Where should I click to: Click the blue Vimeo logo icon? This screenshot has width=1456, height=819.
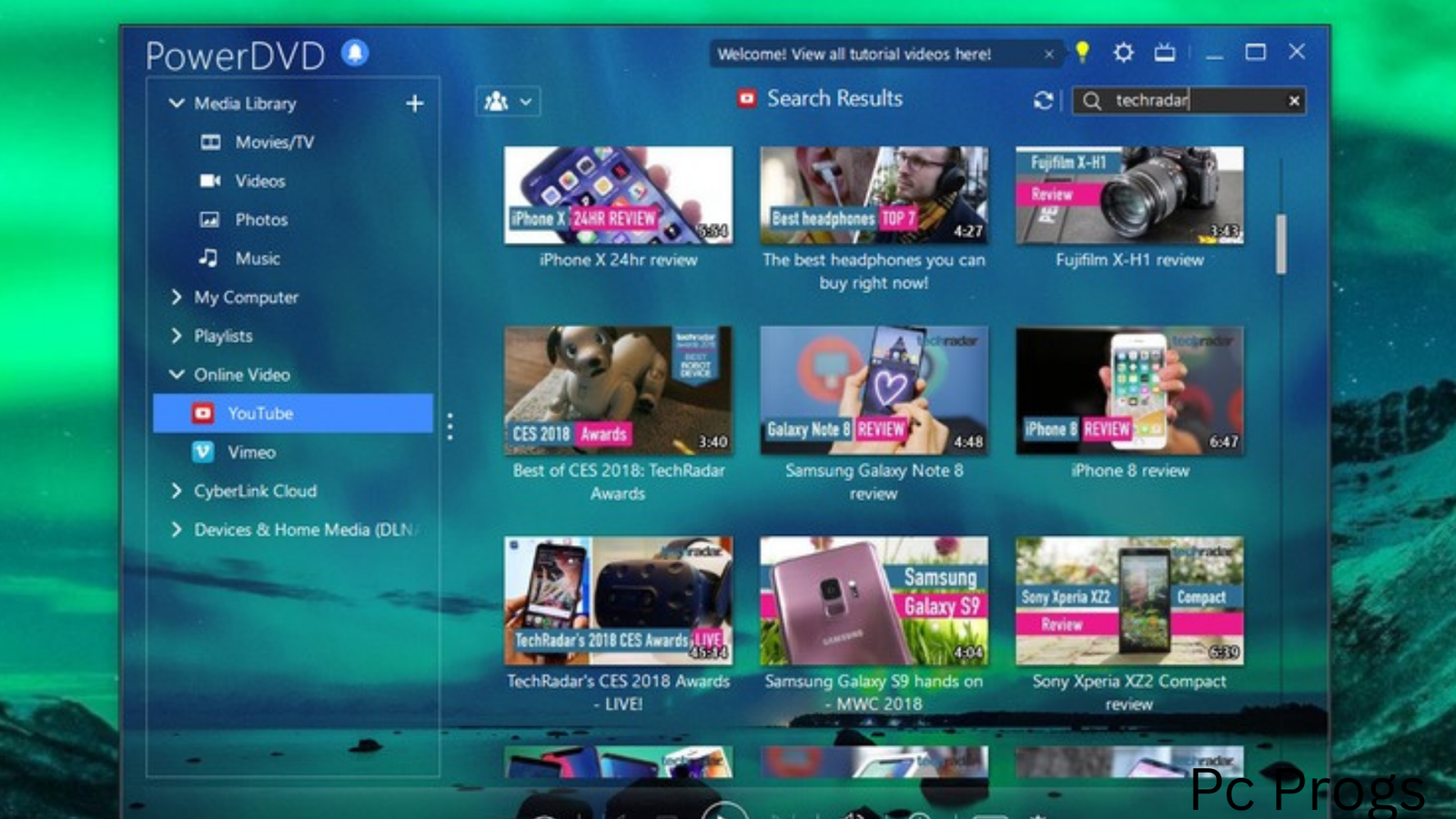(x=203, y=451)
